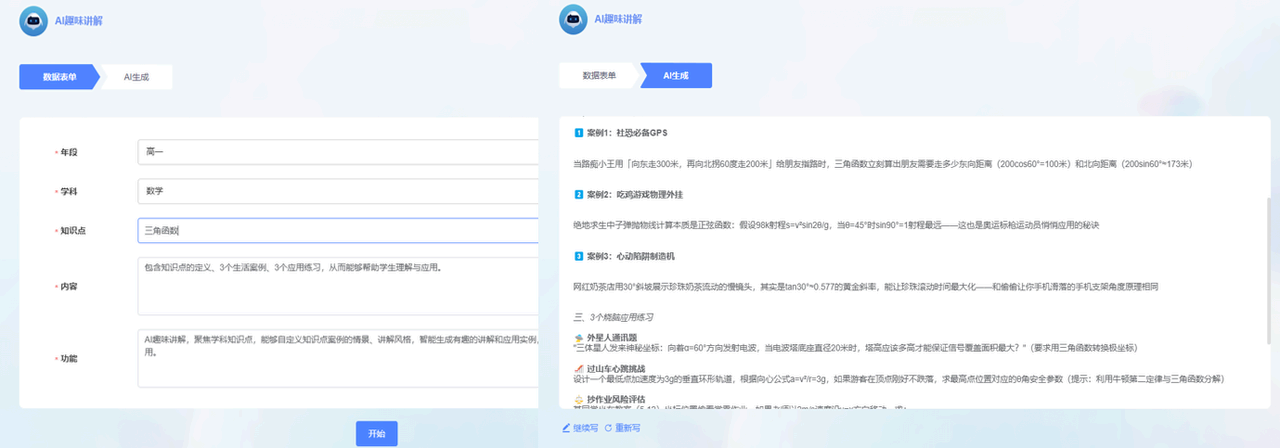Image resolution: width=1280 pixels, height=448 pixels.
Task: Click the paragraph starting 三体星人发来神秘坐标
Action: [855, 348]
